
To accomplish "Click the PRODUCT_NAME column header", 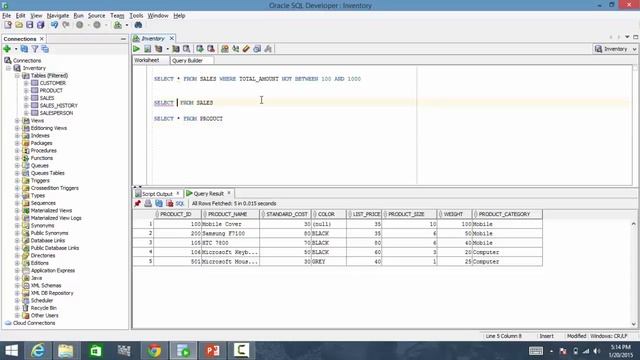I will point(230,214).
